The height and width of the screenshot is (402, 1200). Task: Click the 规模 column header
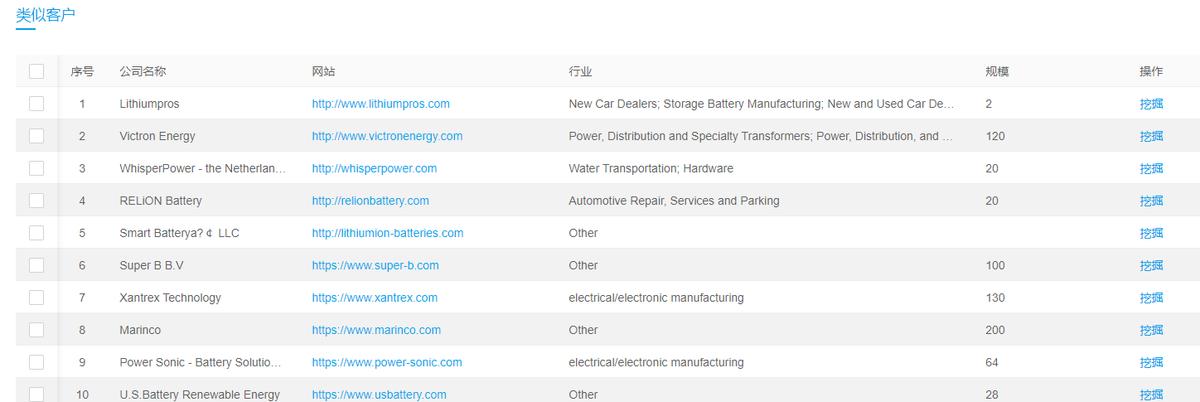pos(996,71)
